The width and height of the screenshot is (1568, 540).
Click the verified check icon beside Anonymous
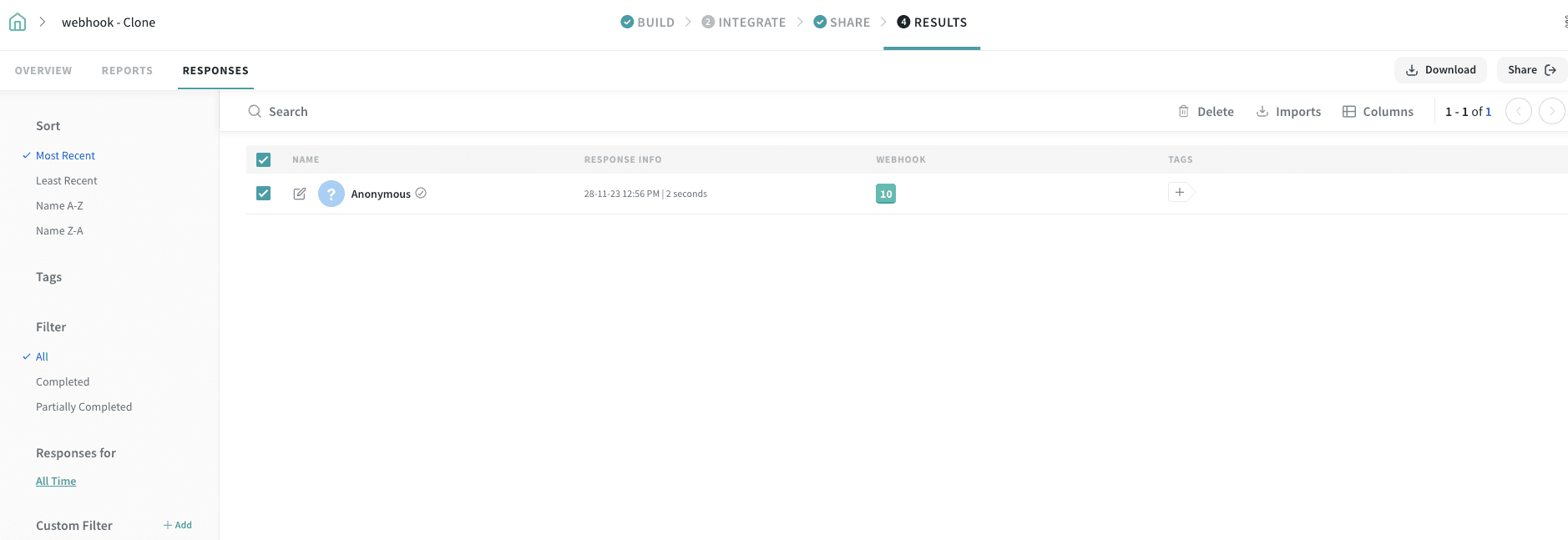(421, 193)
